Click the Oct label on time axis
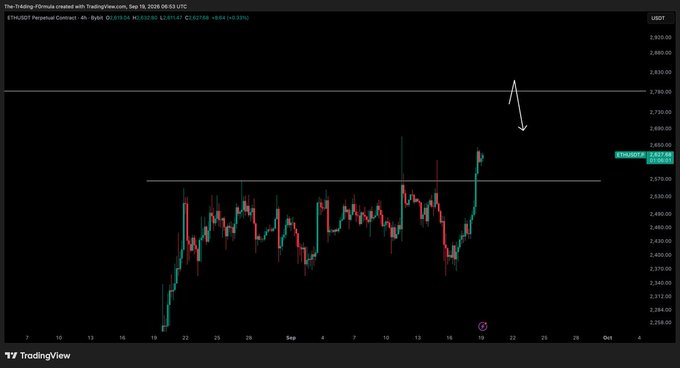Image resolution: width=680 pixels, height=368 pixels. (x=608, y=338)
